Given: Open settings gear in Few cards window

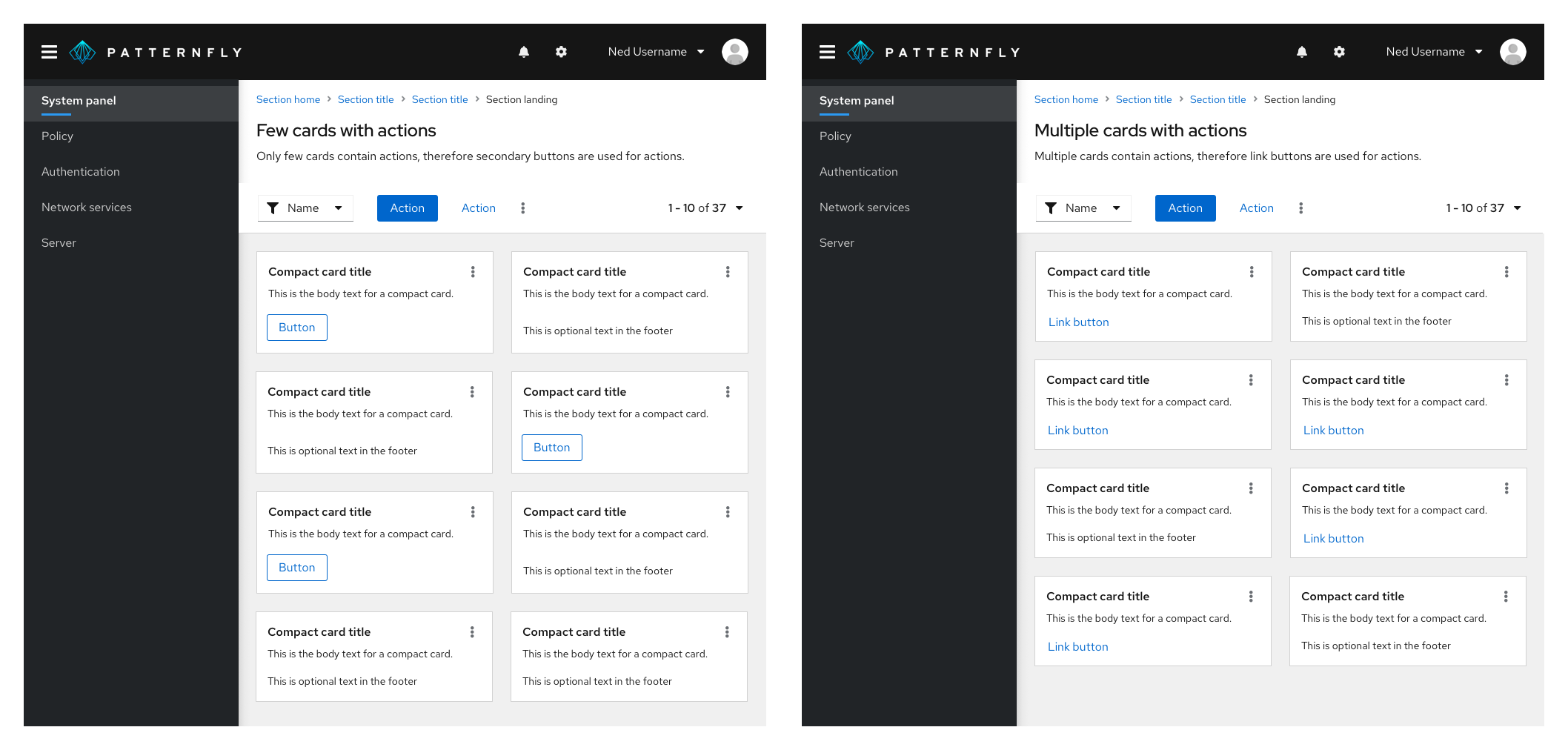Looking at the screenshot, I should point(561,52).
